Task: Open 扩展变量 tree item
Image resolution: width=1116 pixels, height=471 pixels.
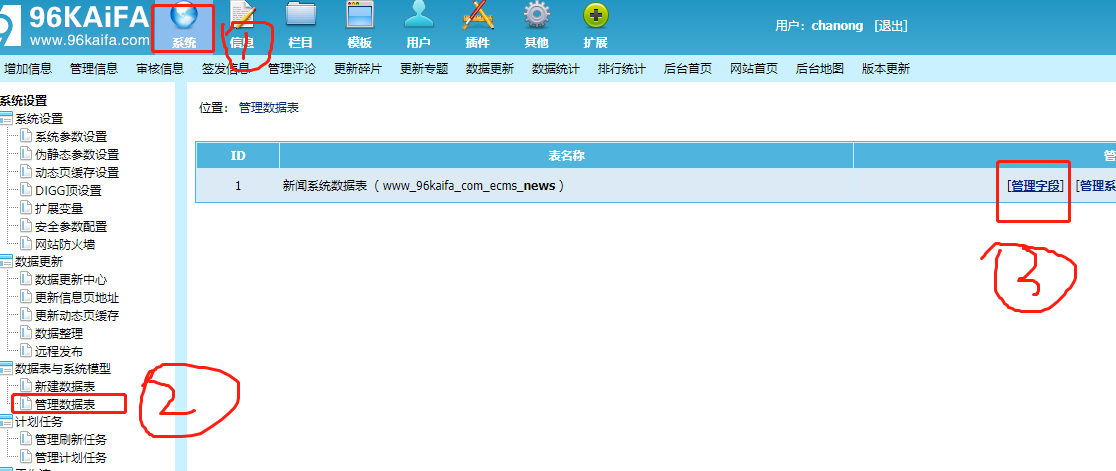Action: point(59,208)
